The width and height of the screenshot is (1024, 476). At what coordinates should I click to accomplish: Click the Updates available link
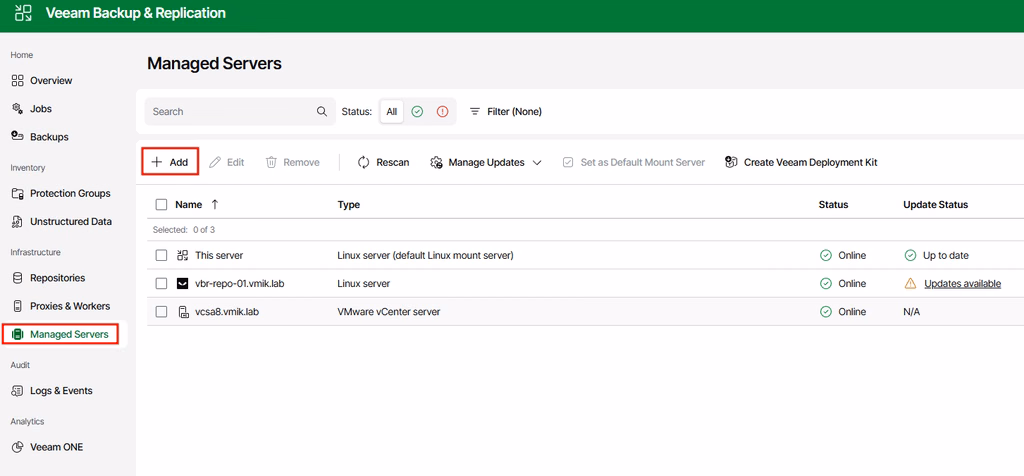963,283
